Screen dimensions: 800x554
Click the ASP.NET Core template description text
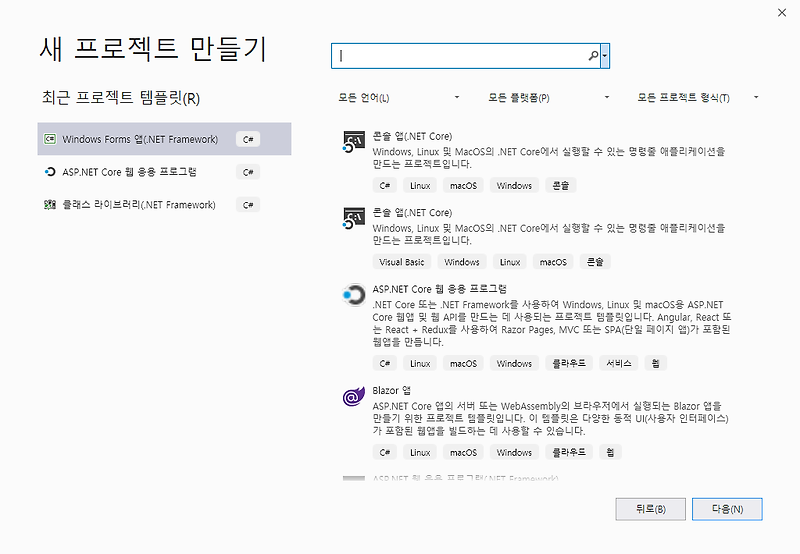[552, 323]
